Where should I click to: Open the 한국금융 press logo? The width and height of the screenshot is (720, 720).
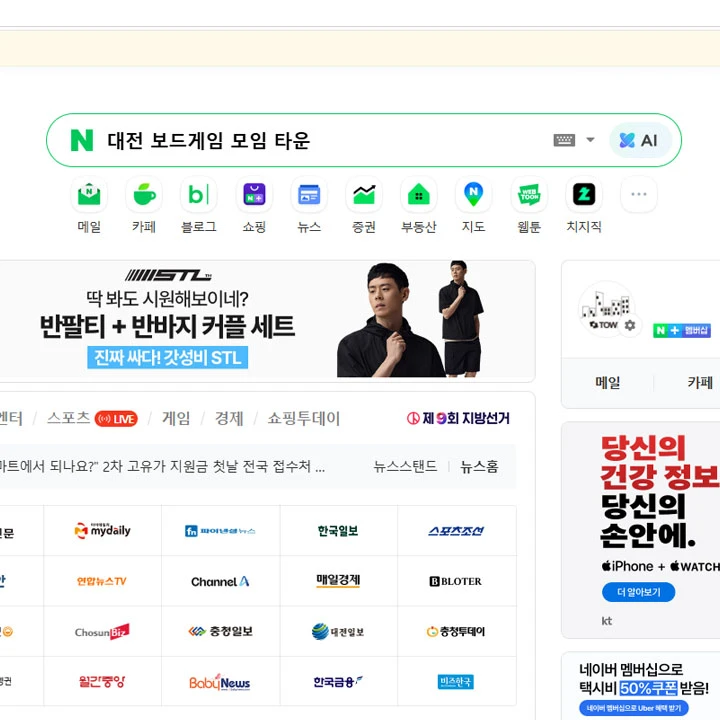[x=338, y=681]
